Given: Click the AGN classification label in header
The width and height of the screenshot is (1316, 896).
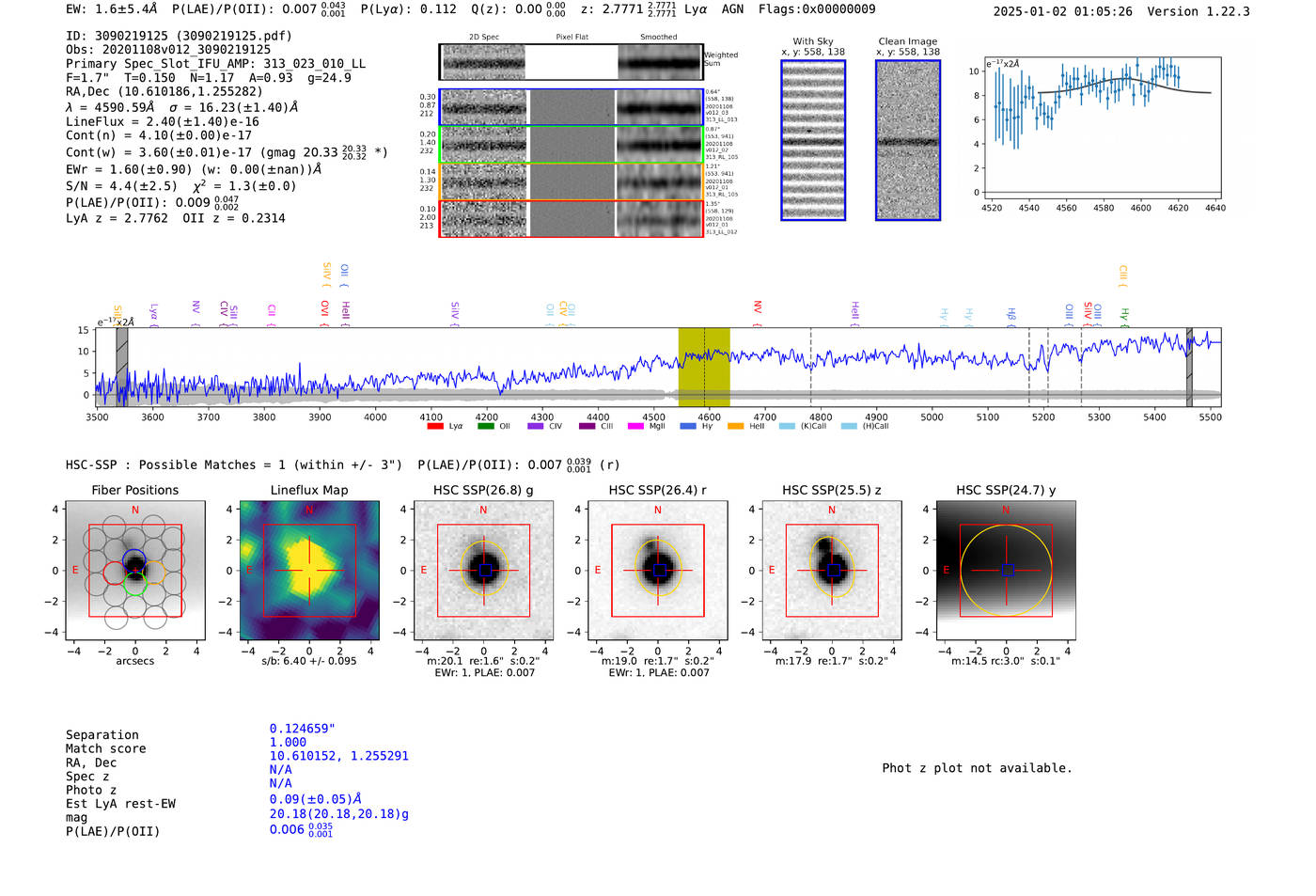Looking at the screenshot, I should click(732, 8).
